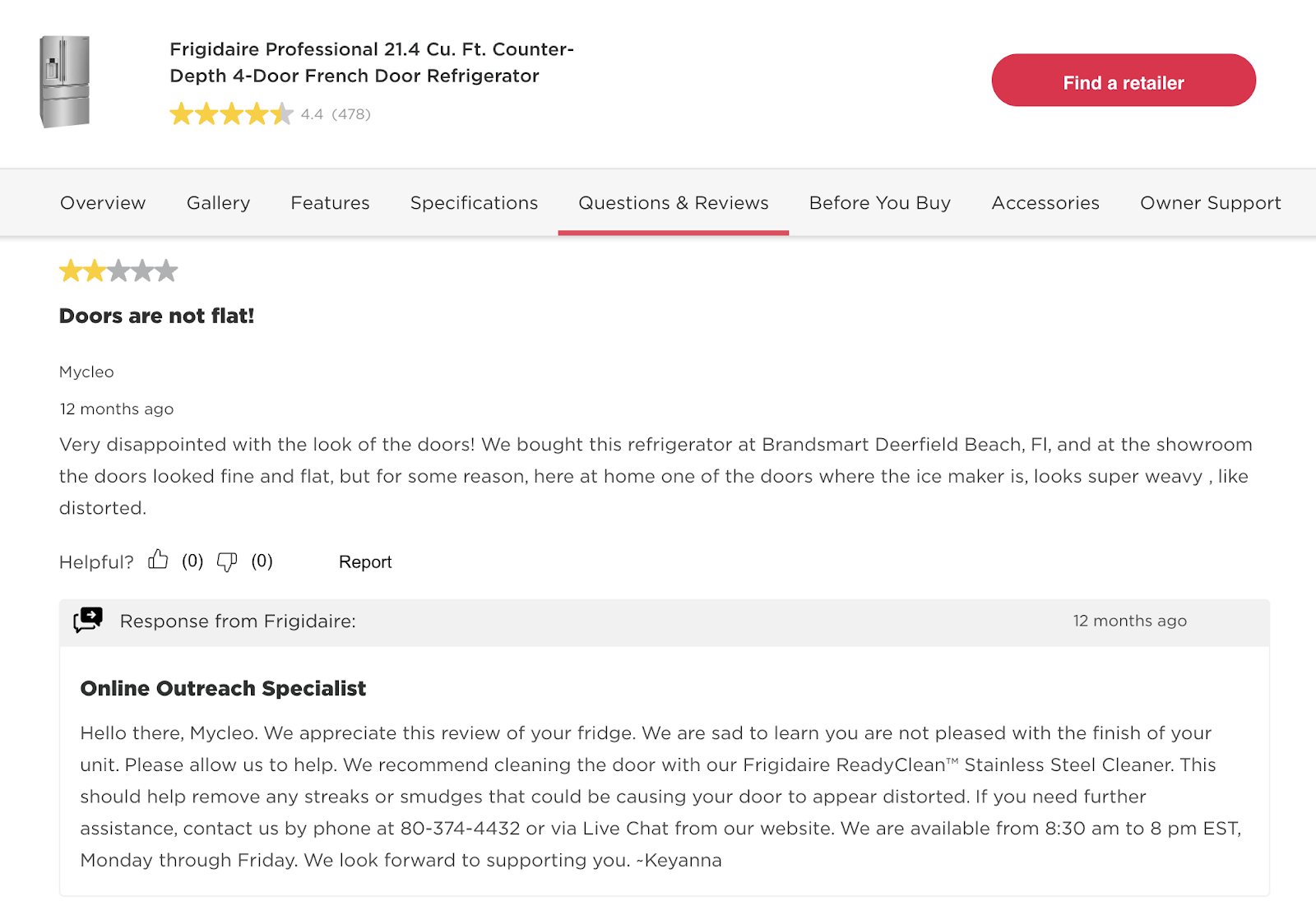Viewport: 1316px width, 924px height.
Task: Open the Questions & Reviews section
Action: point(673,203)
